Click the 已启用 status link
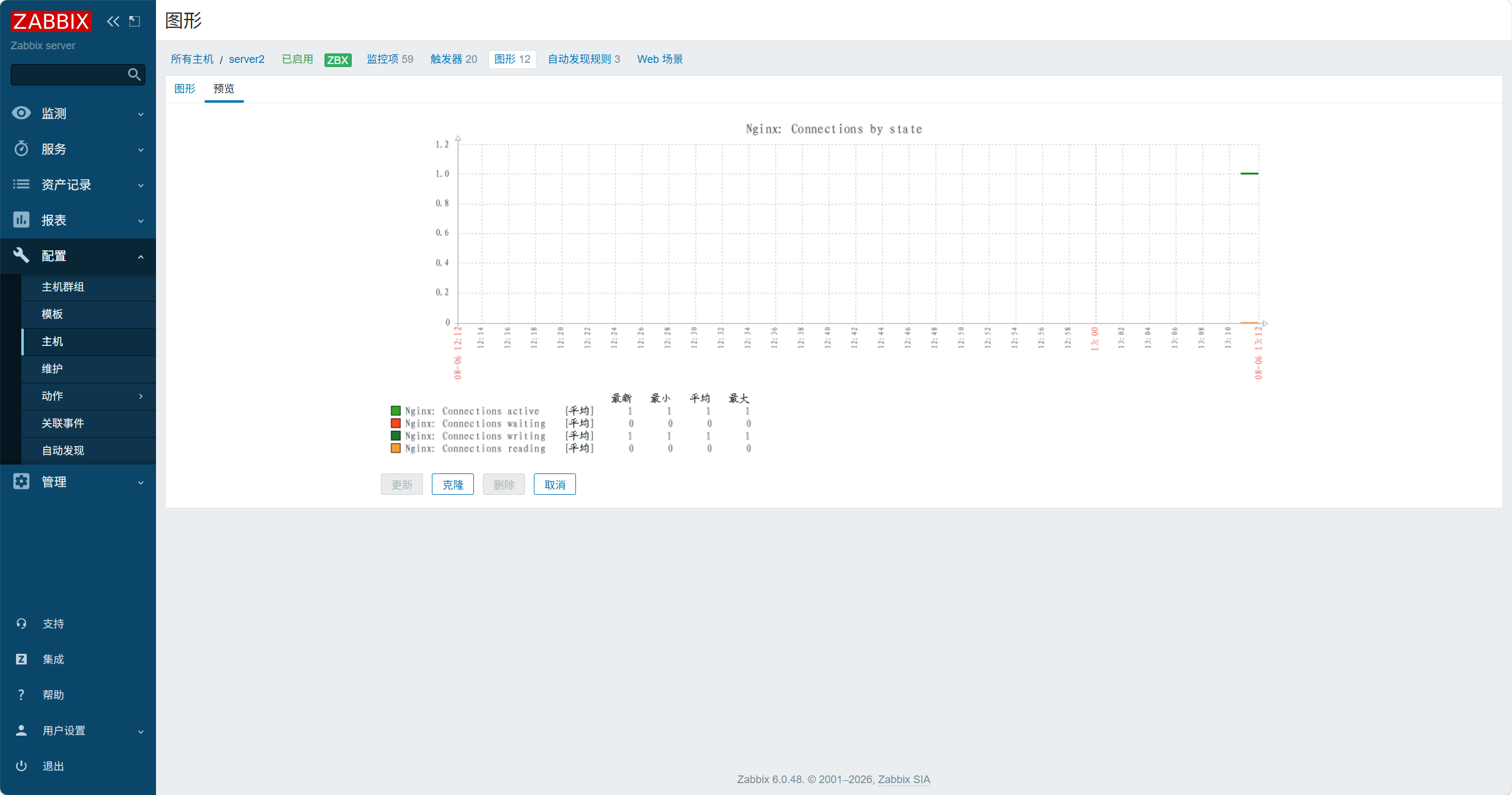 click(x=297, y=59)
